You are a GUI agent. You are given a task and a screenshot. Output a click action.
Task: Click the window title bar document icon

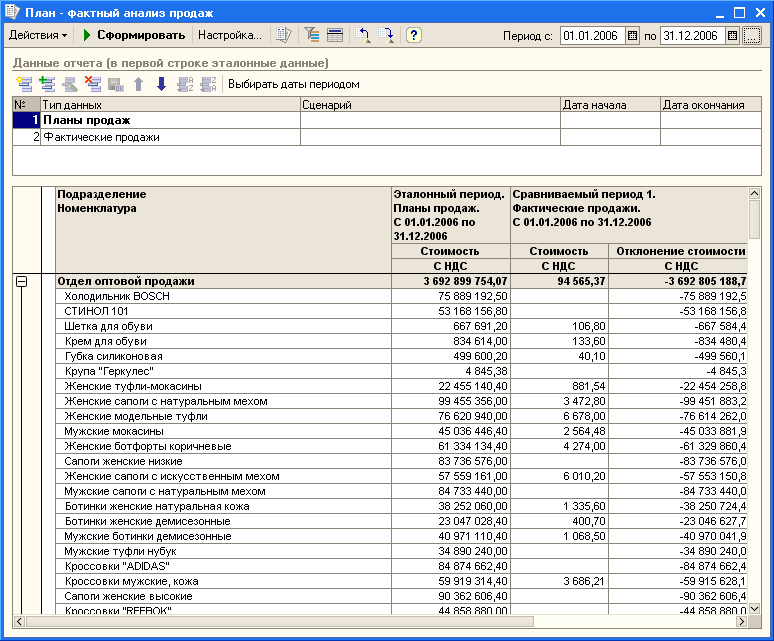pos(12,12)
